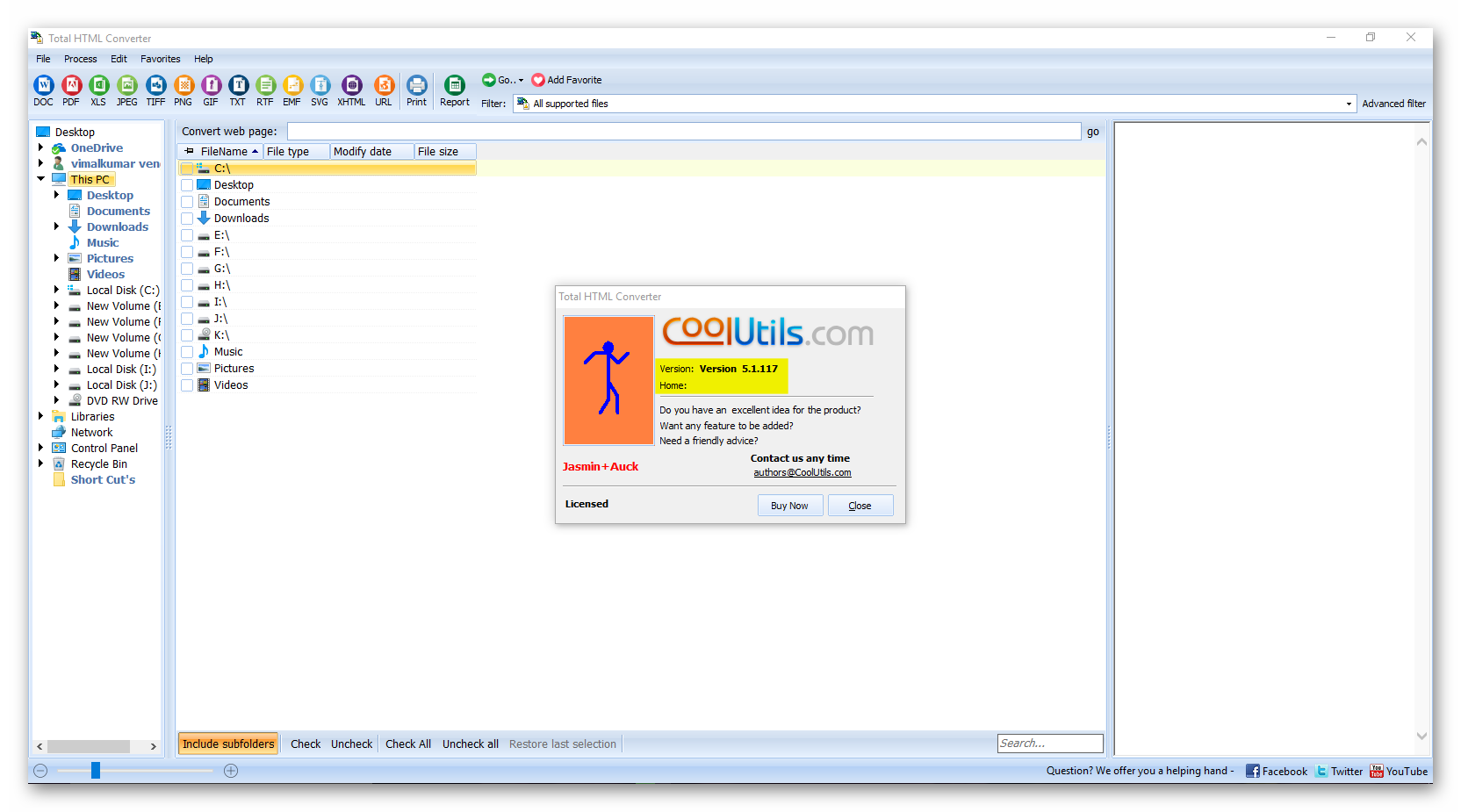Select the DOC conversion icon
1461x812 pixels.
[43, 85]
